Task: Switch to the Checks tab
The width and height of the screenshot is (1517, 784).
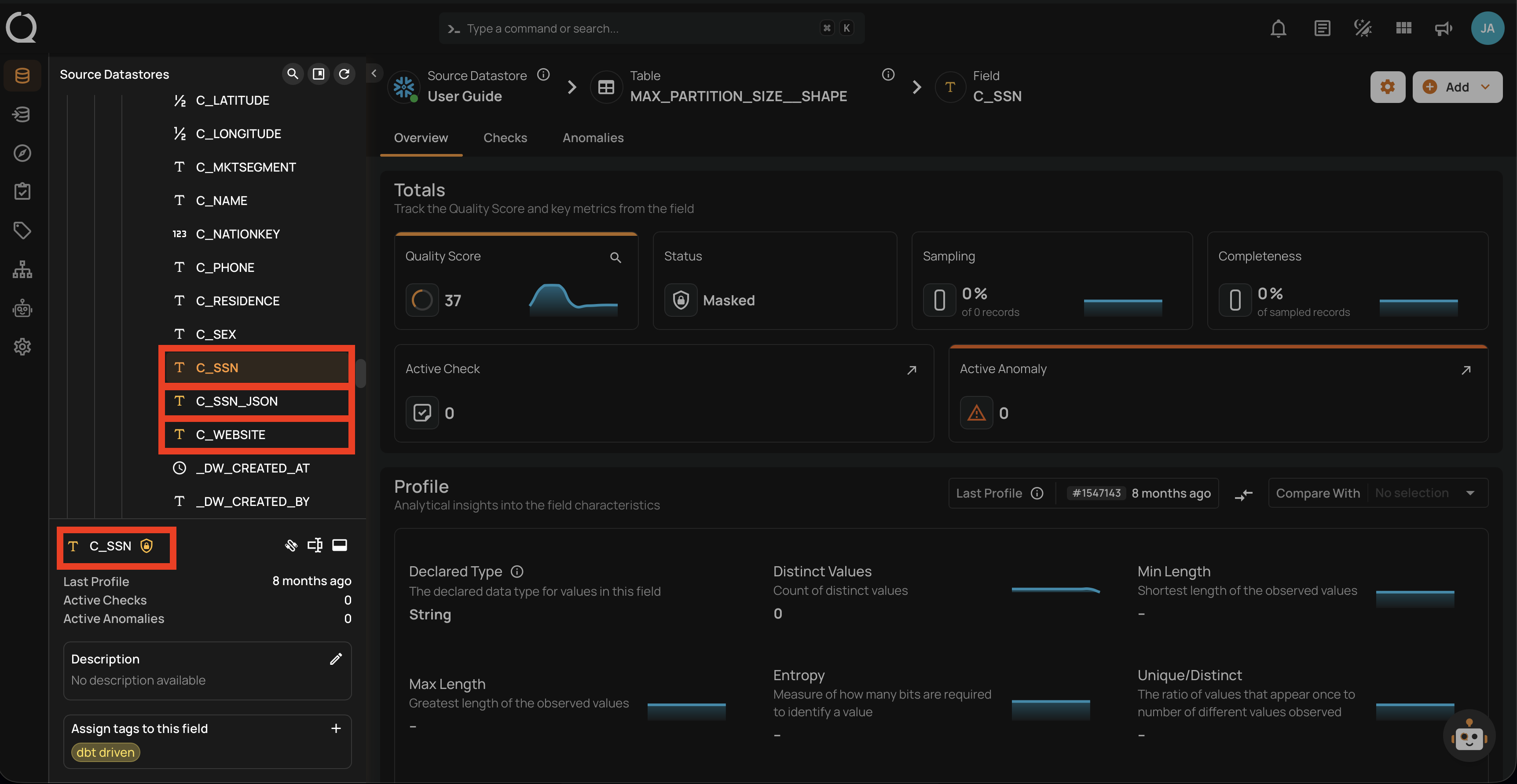Action: 505,138
